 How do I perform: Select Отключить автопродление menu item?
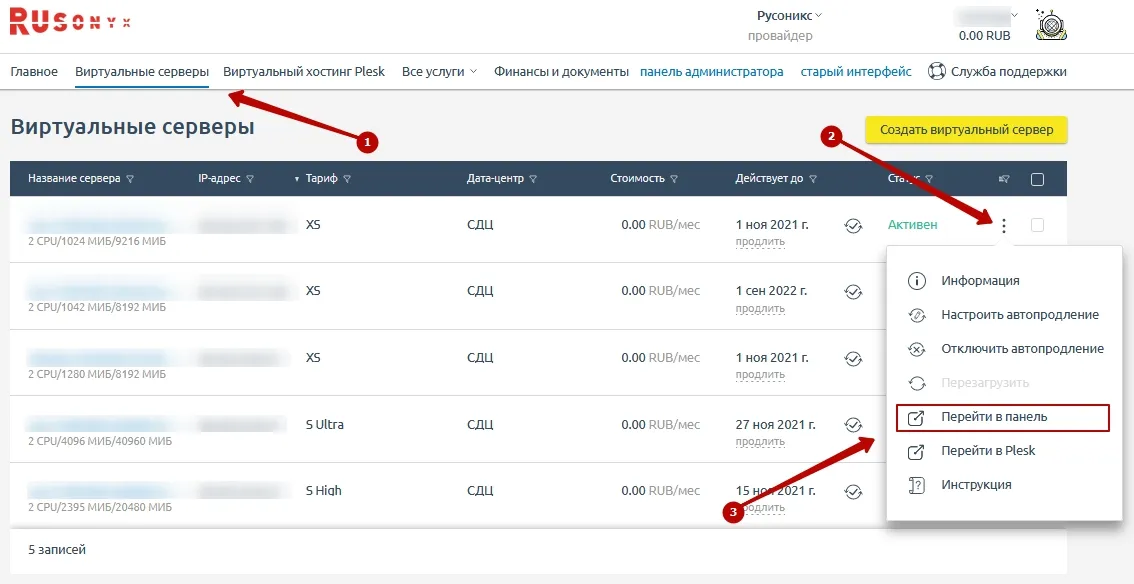[x=1023, y=349]
